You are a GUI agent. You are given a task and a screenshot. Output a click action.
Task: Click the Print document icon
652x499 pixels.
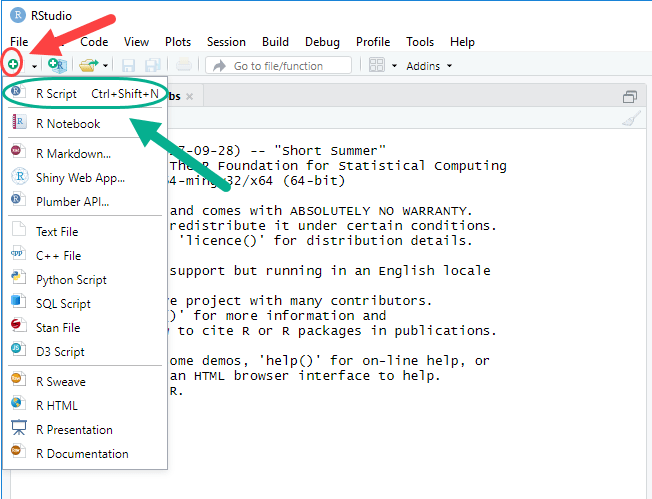pos(183,65)
